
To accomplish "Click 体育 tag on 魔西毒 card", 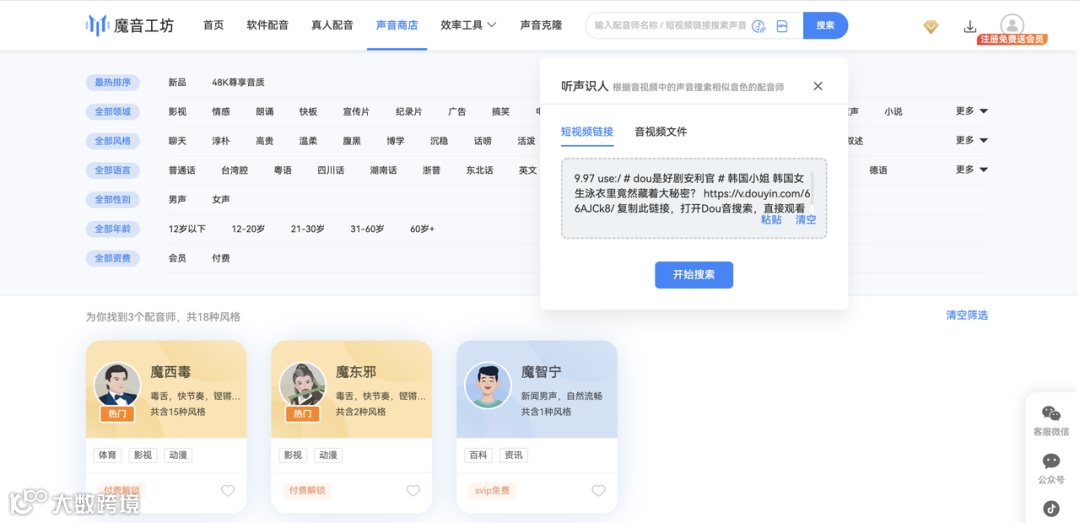I will (x=107, y=455).
